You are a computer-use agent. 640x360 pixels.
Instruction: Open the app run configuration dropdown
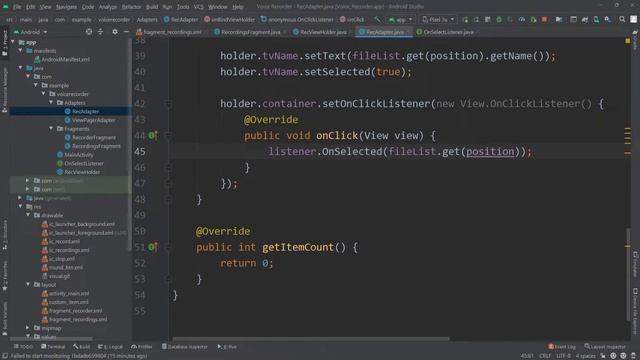[x=400, y=19]
